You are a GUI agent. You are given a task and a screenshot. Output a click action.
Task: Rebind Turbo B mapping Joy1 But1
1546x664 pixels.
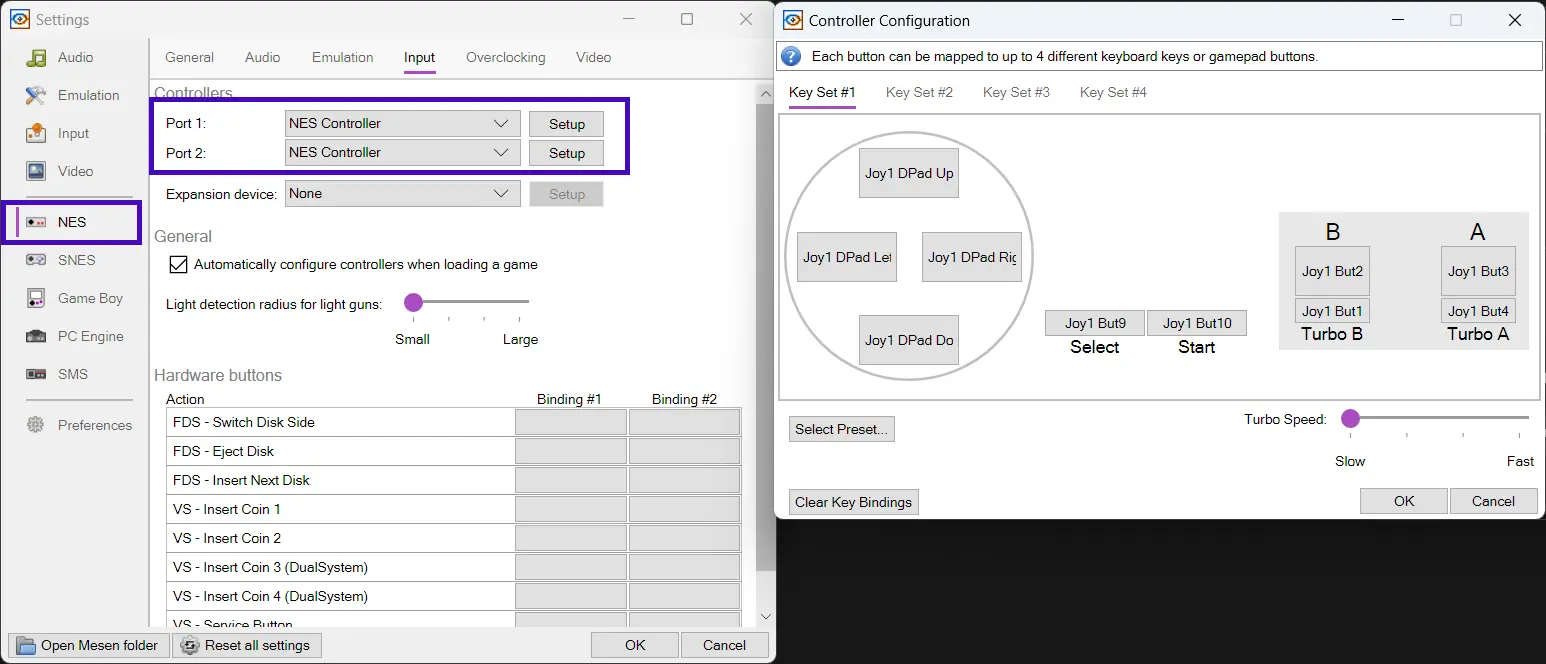[x=1332, y=311]
